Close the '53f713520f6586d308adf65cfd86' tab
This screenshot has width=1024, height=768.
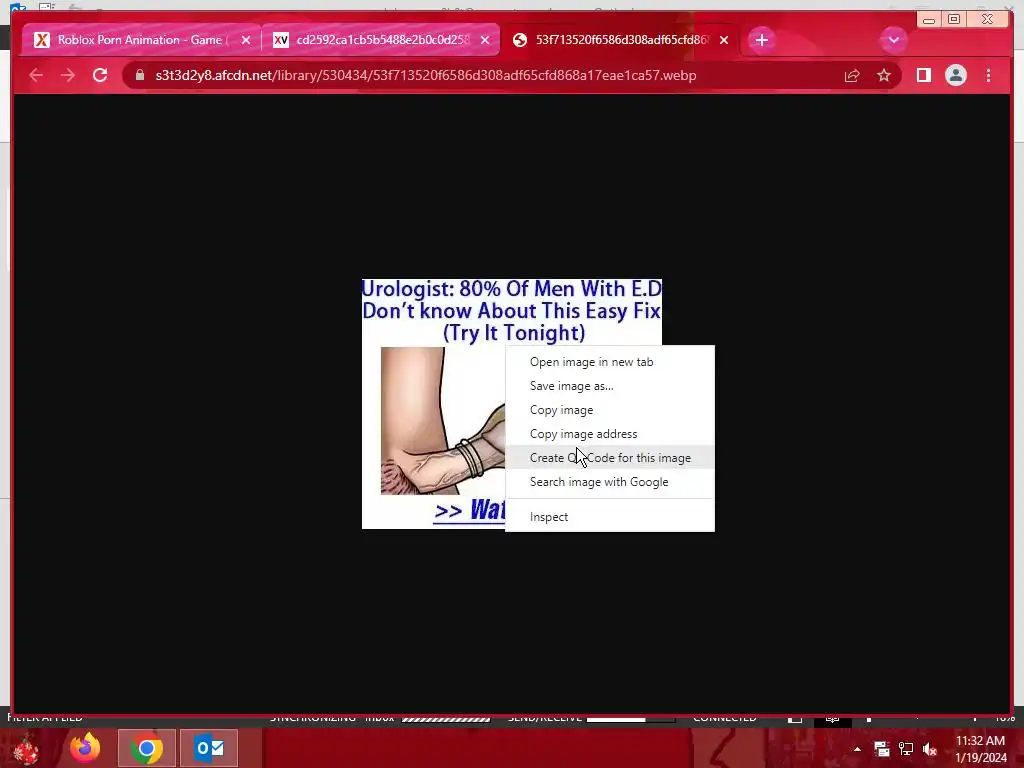point(724,40)
